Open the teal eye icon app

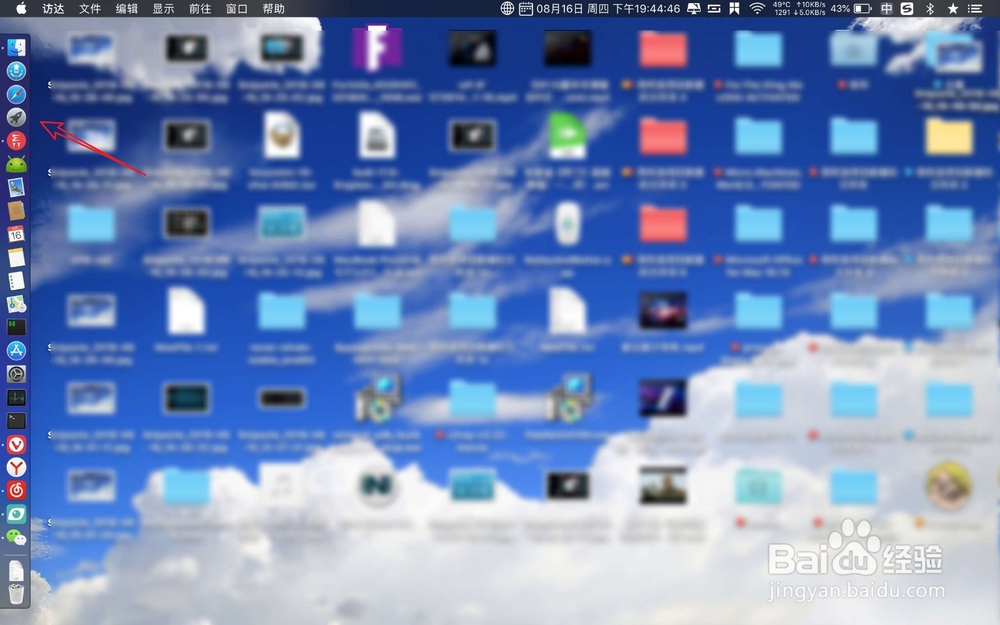pyautogui.click(x=16, y=513)
